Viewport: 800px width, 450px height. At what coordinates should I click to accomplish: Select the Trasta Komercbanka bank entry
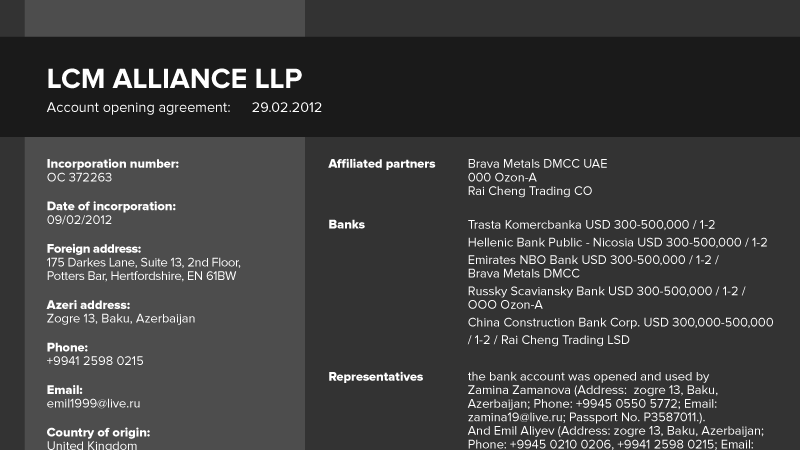[x=591, y=225]
